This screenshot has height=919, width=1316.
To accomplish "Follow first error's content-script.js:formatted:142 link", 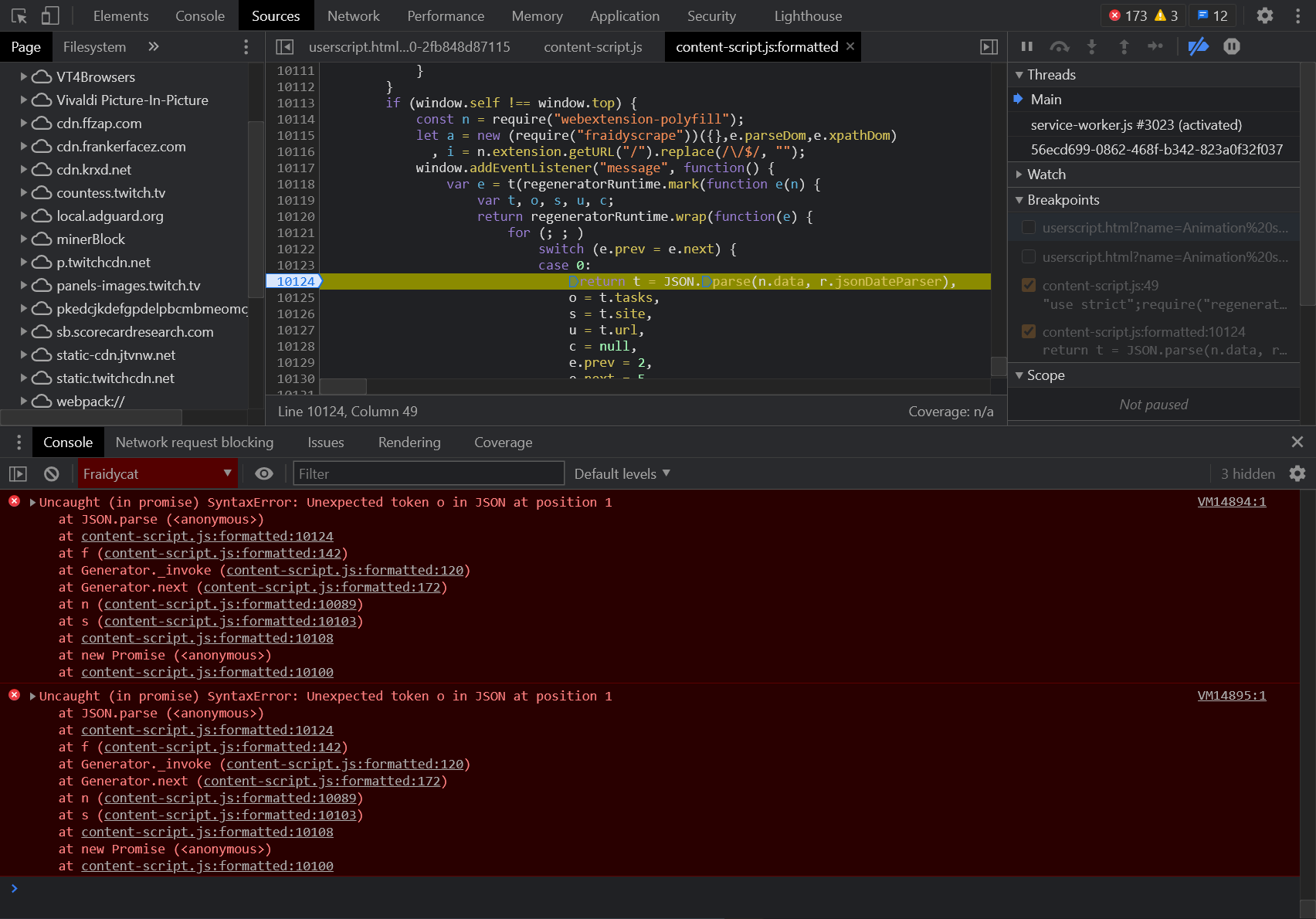I will tap(222, 553).
